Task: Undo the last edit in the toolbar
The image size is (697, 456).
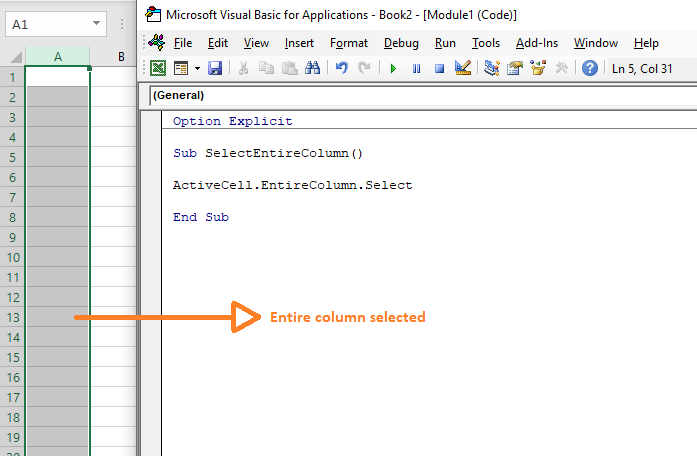Action: tap(342, 69)
